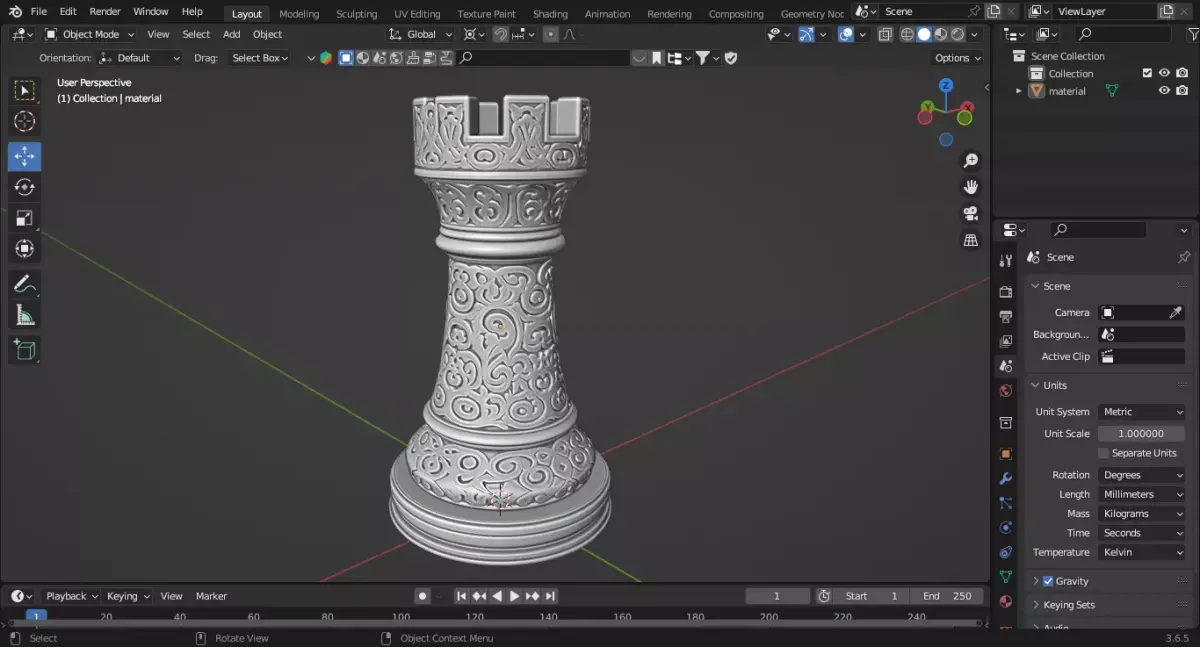The image size is (1200, 647).
Task: Toggle snapping magnet icon
Action: [500, 34]
